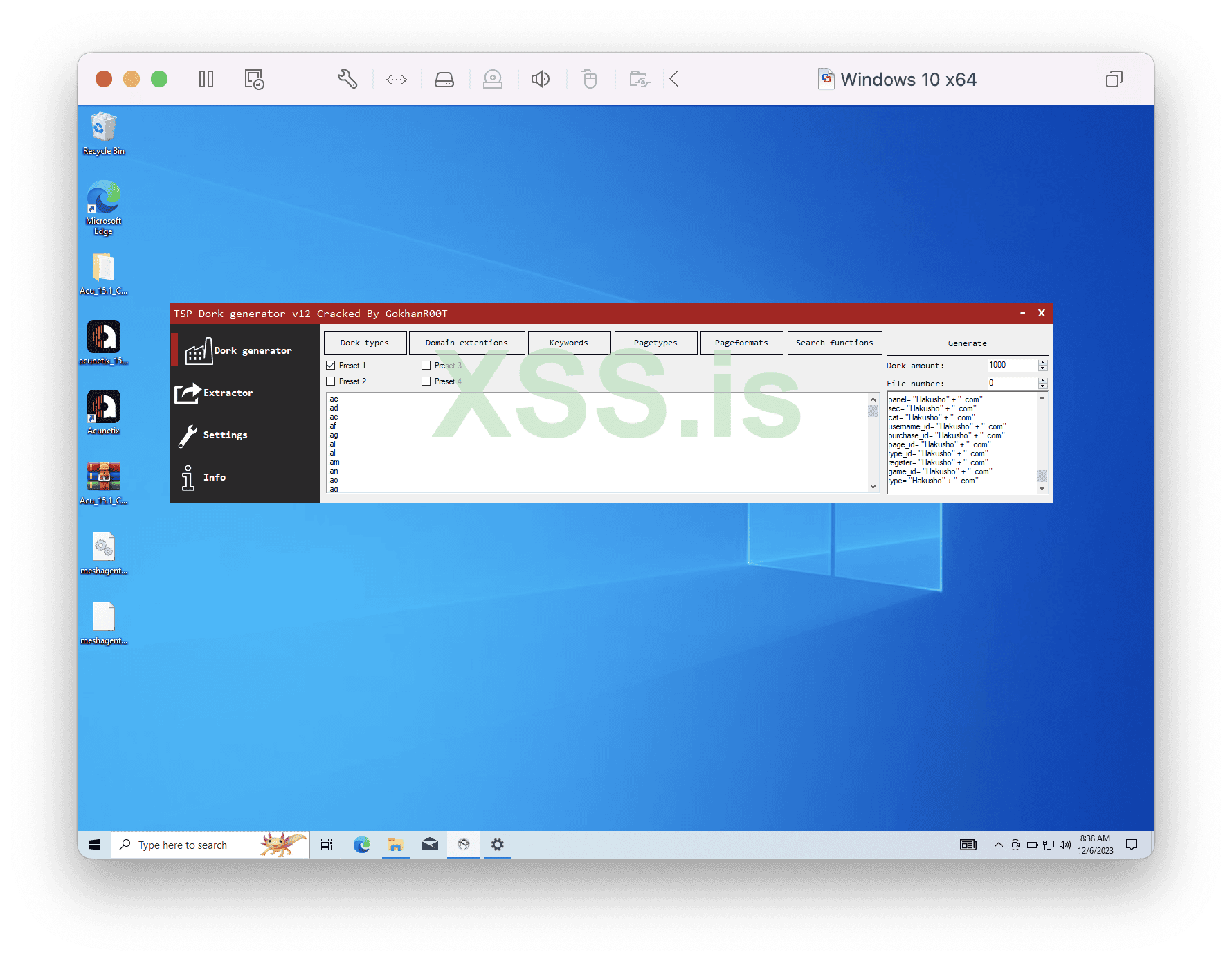Click the system tray volume icon
This screenshot has height=961, width=1232.
[x=1065, y=845]
